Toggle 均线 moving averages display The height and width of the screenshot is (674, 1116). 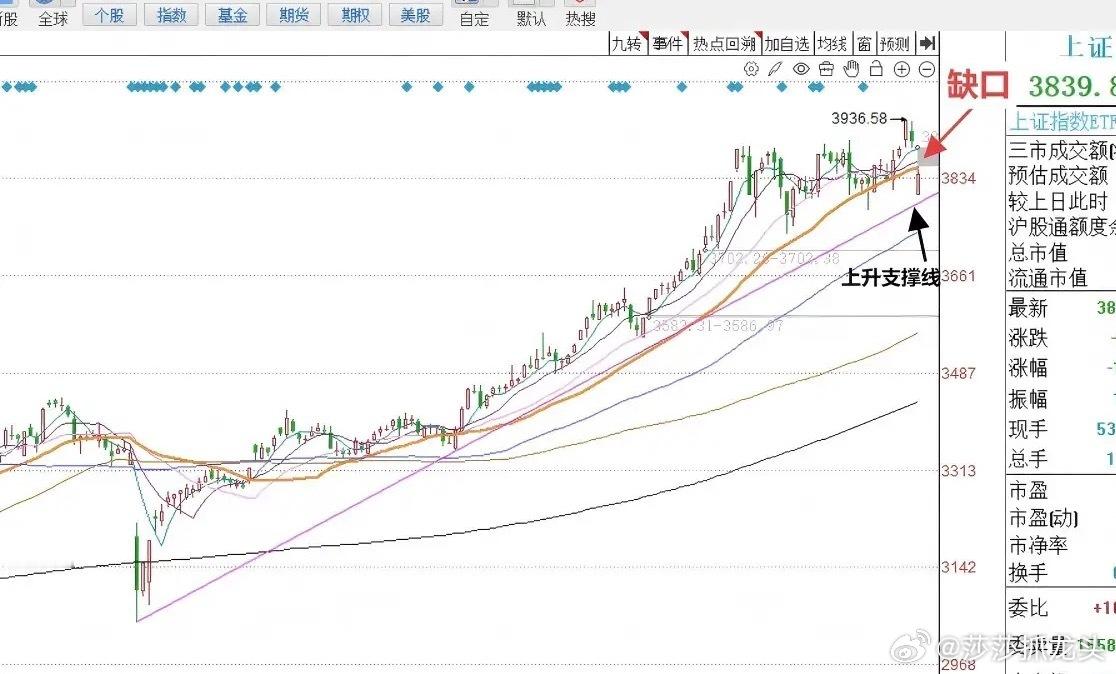coord(832,43)
